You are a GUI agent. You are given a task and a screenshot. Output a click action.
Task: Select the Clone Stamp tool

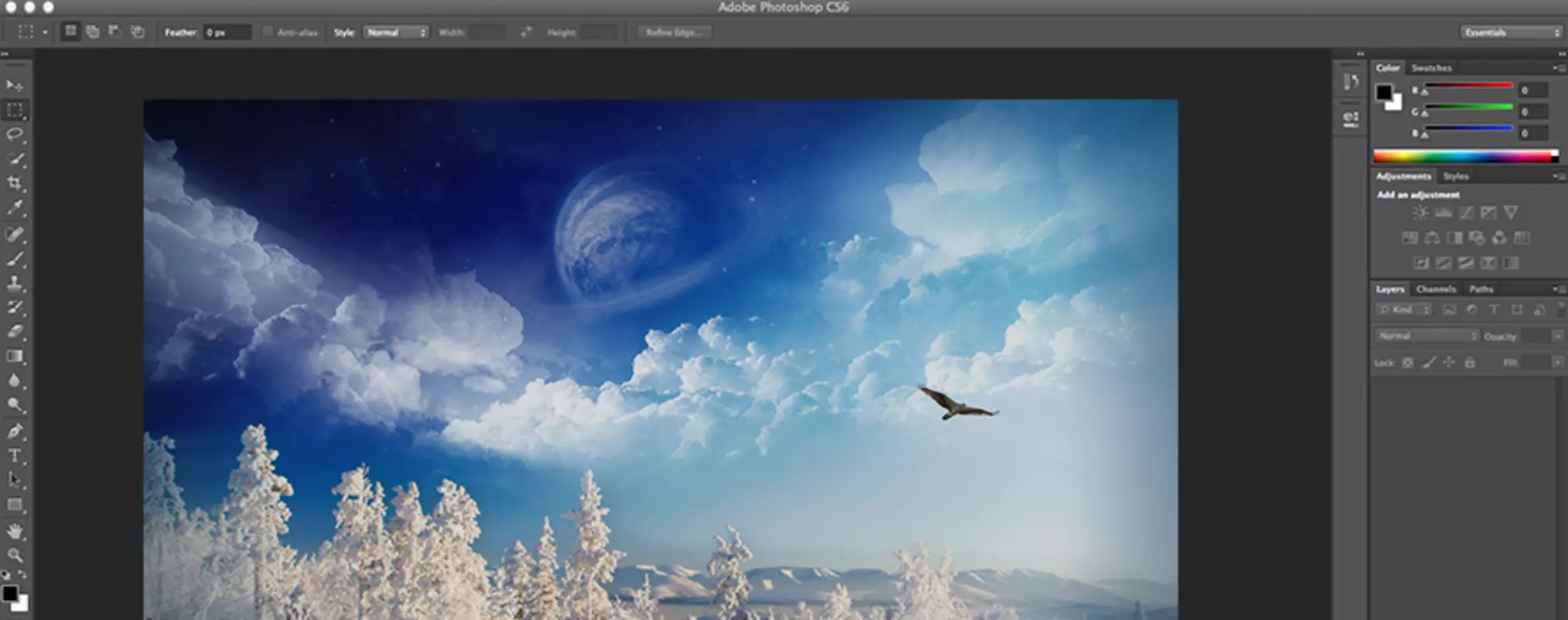[15, 283]
